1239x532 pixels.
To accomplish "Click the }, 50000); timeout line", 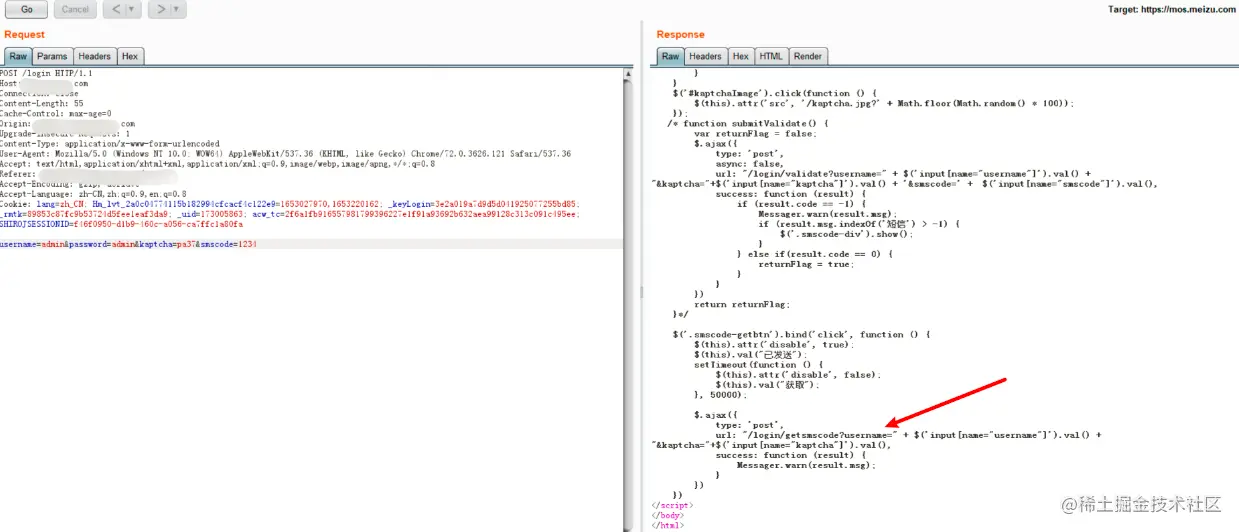I will (x=720, y=395).
